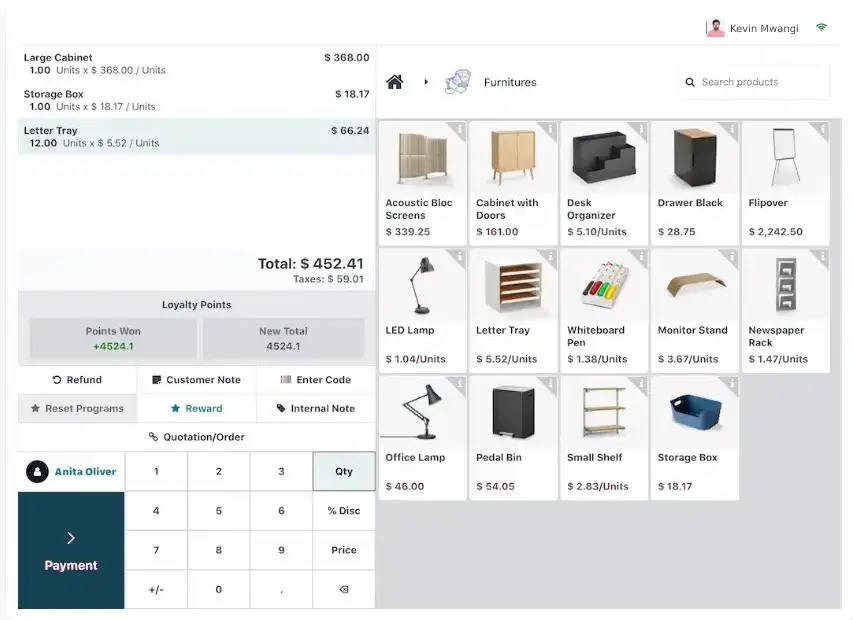Image resolution: width=853 pixels, height=620 pixels.
Task: Select the Letter Tray order line
Action: pos(196,137)
